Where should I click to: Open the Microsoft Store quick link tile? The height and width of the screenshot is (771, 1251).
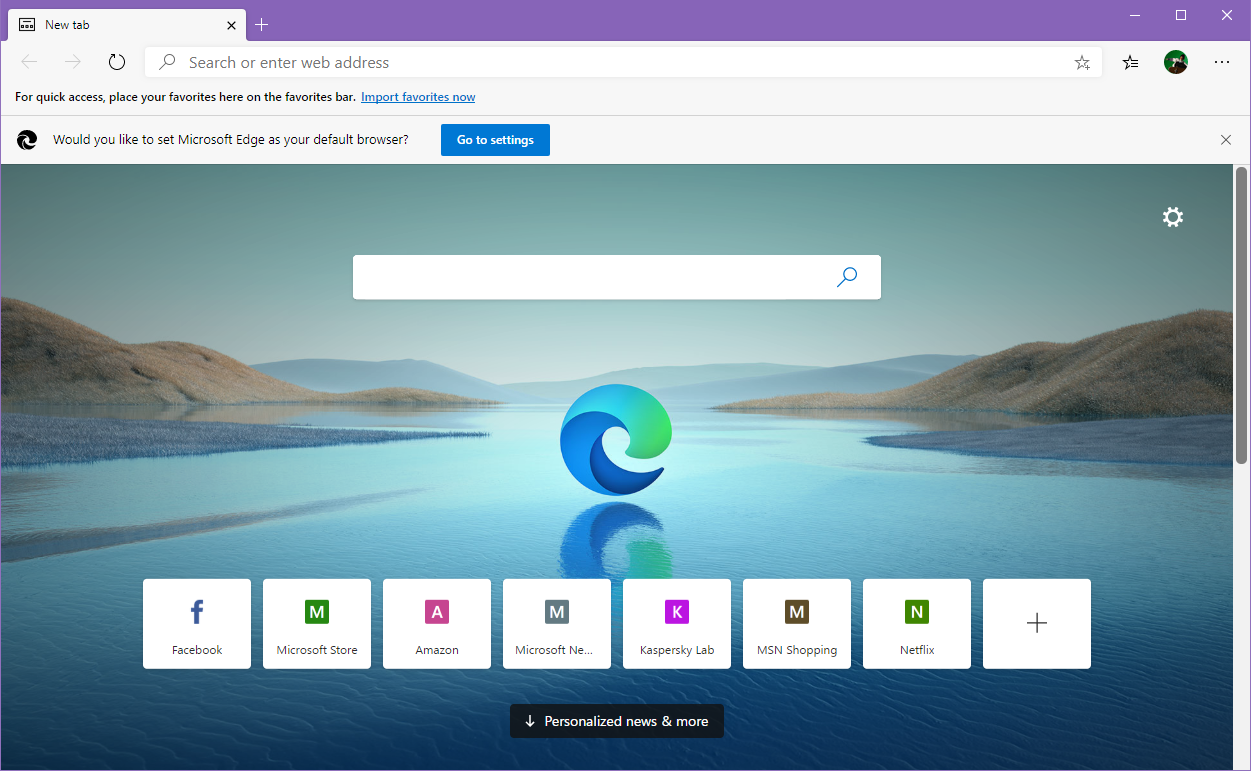click(317, 624)
